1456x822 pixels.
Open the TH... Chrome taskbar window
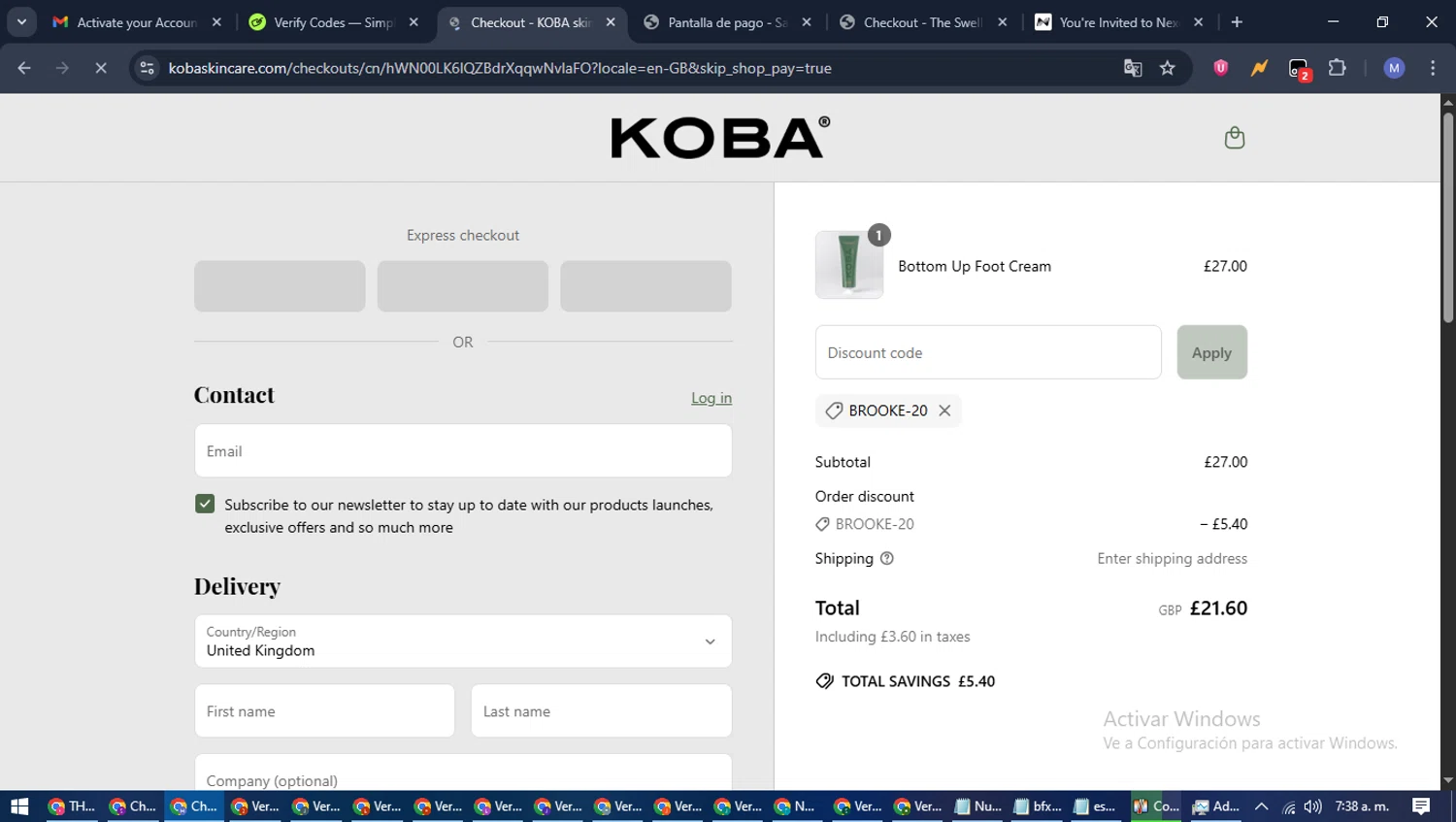tap(72, 806)
